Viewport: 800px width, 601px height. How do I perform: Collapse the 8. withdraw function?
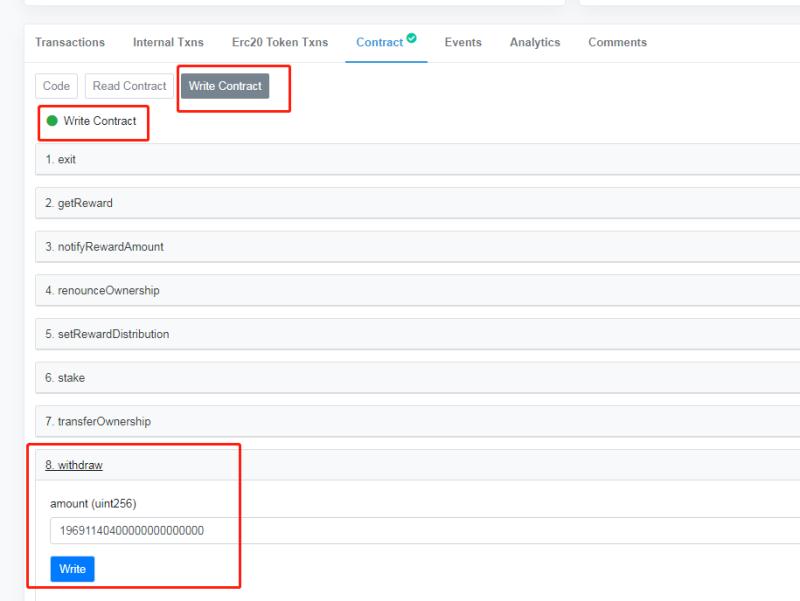tap(417, 465)
